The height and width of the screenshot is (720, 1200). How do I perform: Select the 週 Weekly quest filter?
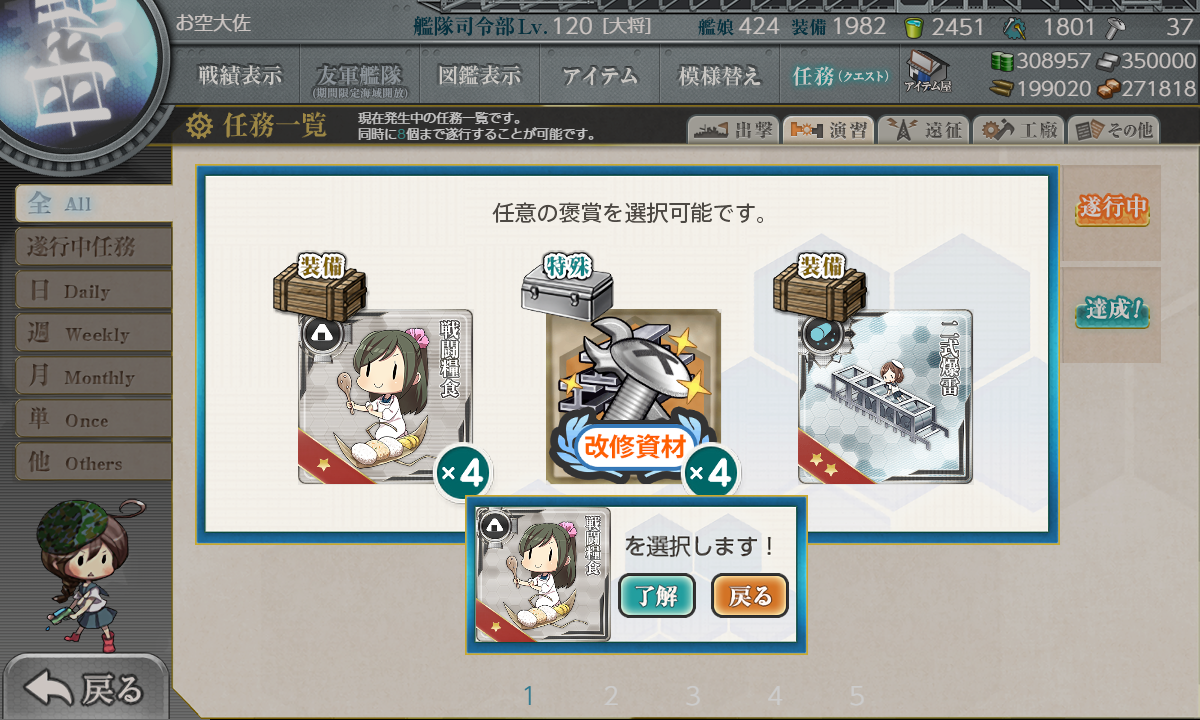pos(93,334)
